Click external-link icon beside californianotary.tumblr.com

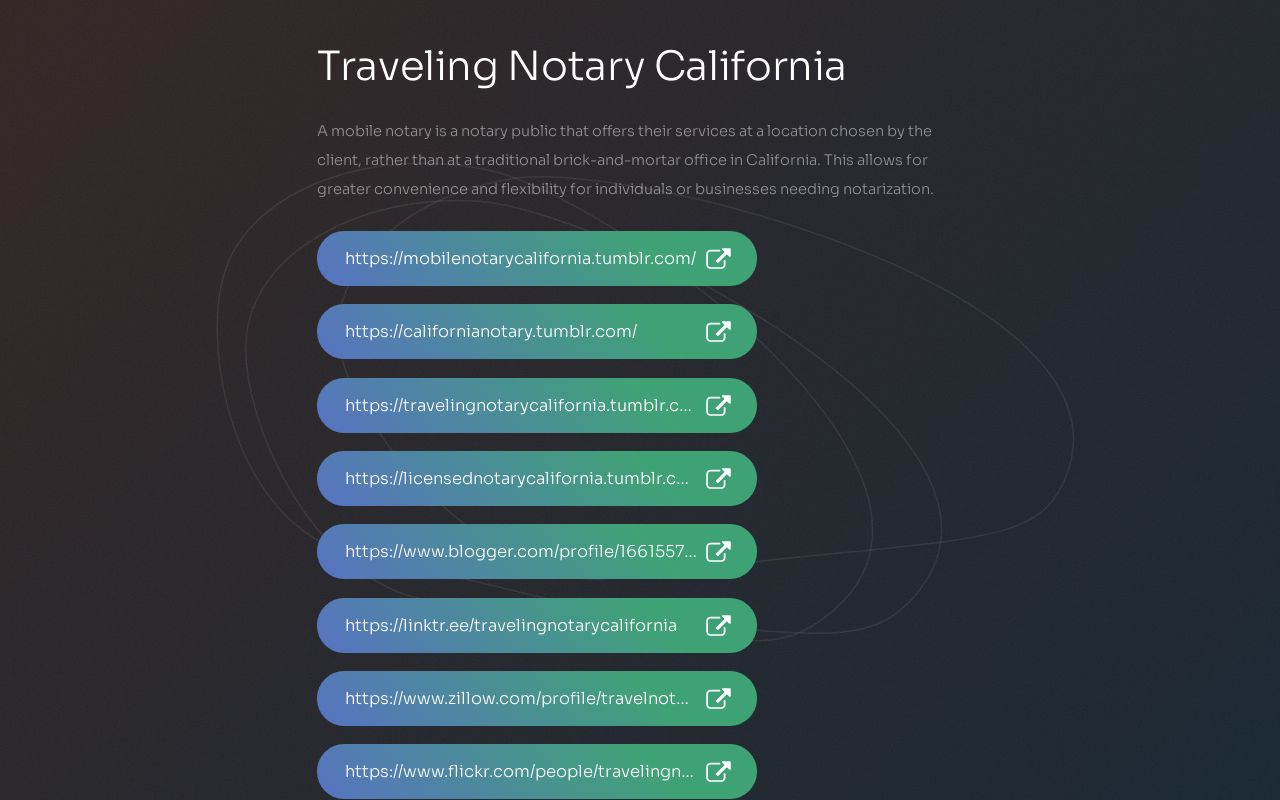pyautogui.click(x=718, y=332)
